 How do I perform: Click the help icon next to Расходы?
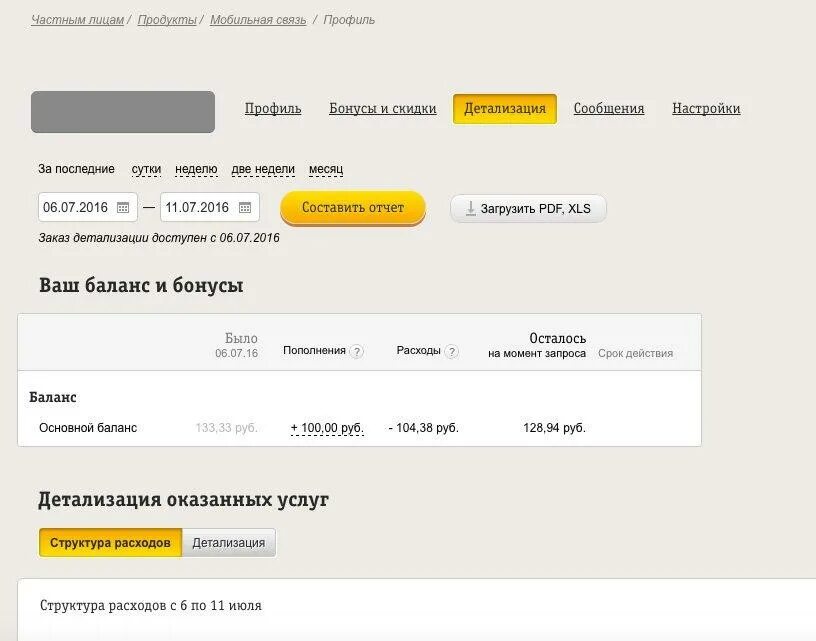point(452,352)
